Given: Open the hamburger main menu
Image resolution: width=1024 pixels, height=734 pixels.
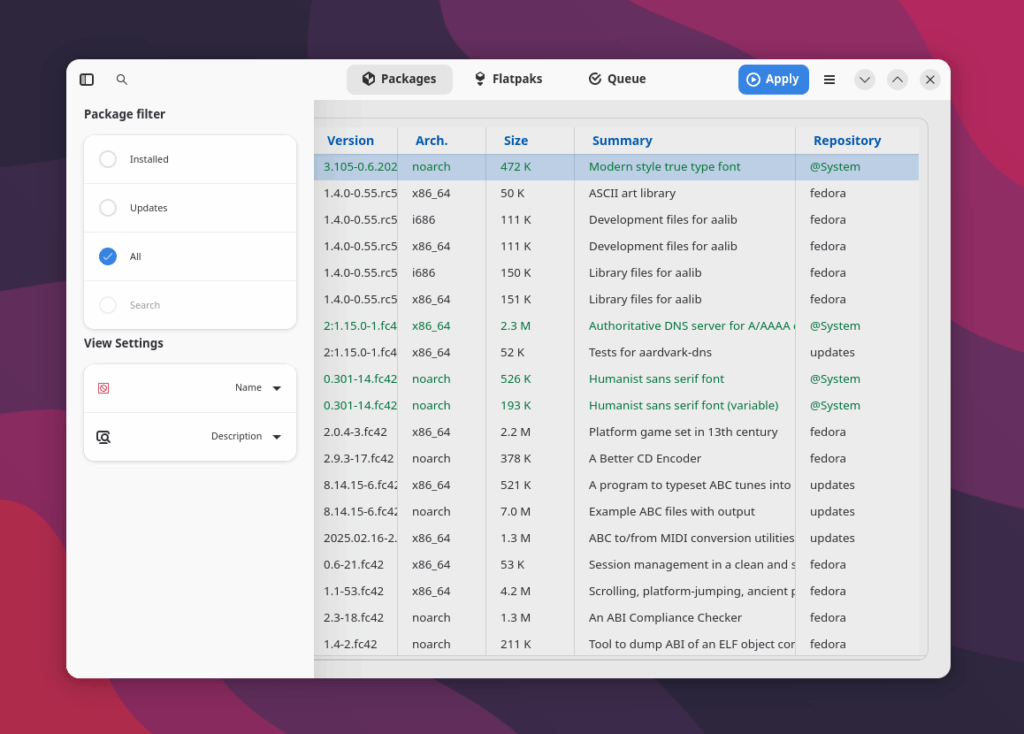Looking at the screenshot, I should click(x=829, y=79).
